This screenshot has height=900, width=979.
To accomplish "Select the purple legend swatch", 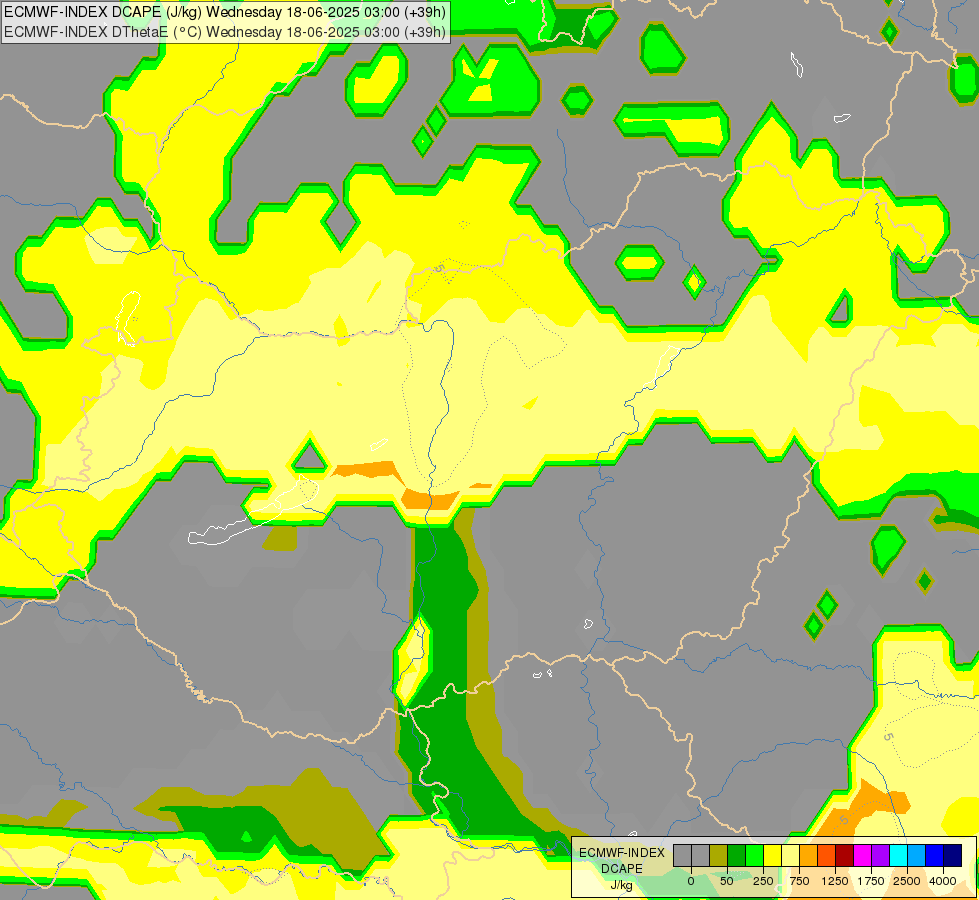I will [x=880, y=856].
